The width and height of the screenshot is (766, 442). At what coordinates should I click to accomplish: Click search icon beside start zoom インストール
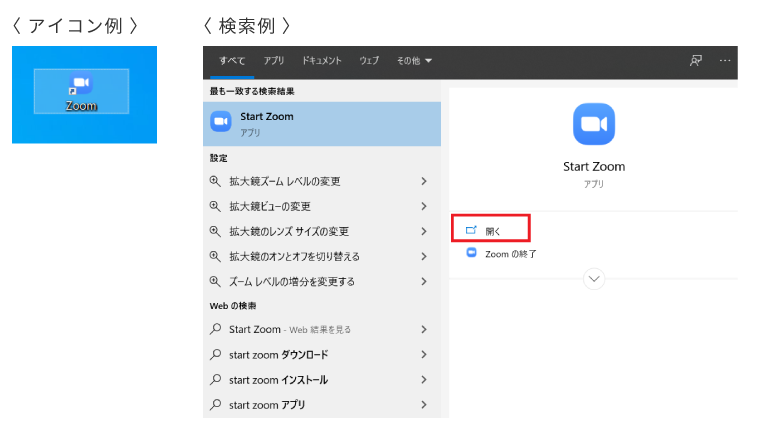[215, 379]
